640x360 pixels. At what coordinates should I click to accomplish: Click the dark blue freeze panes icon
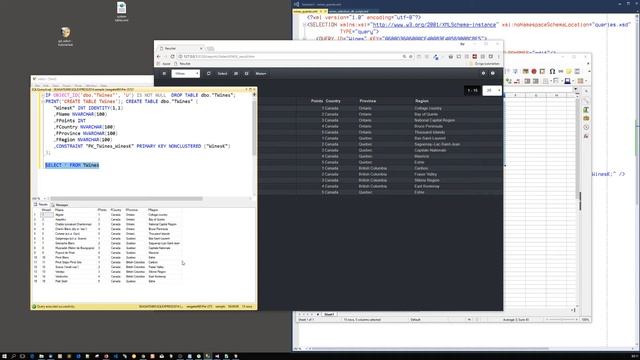click(567, 81)
